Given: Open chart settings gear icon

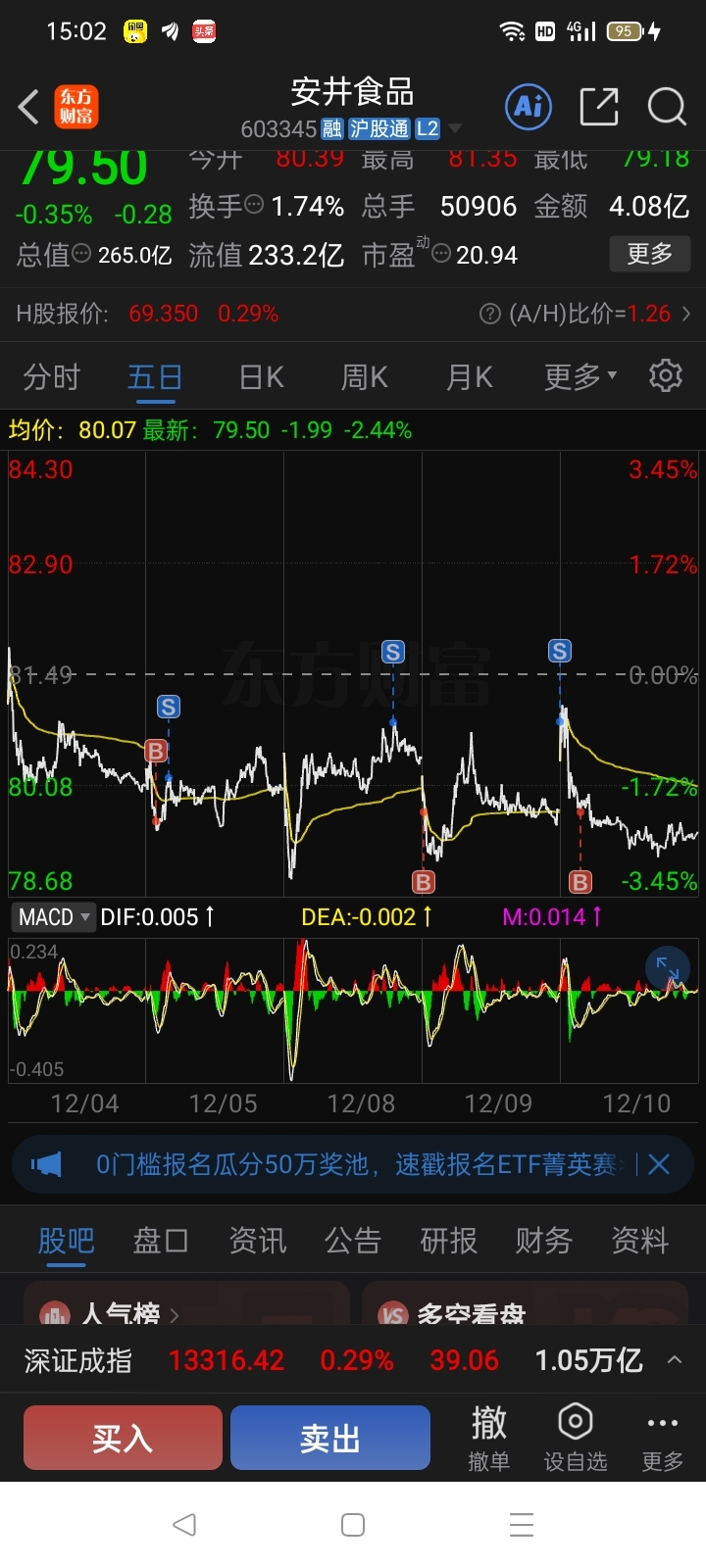Looking at the screenshot, I should coord(666,375).
